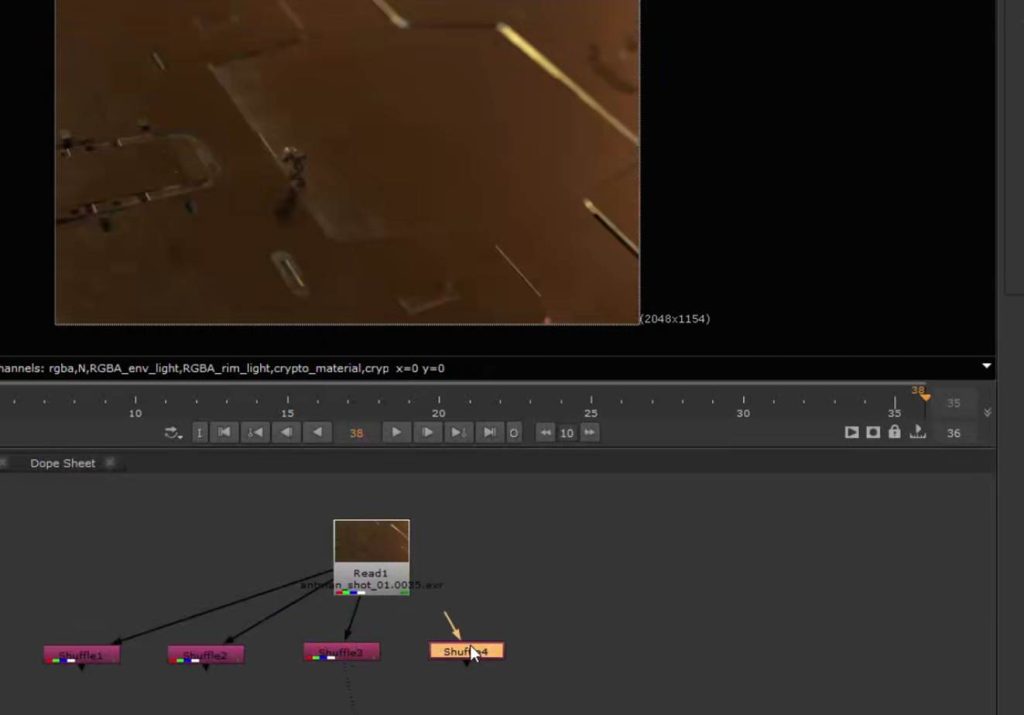
Task: Step forward one frame
Action: pyautogui.click(x=427, y=433)
